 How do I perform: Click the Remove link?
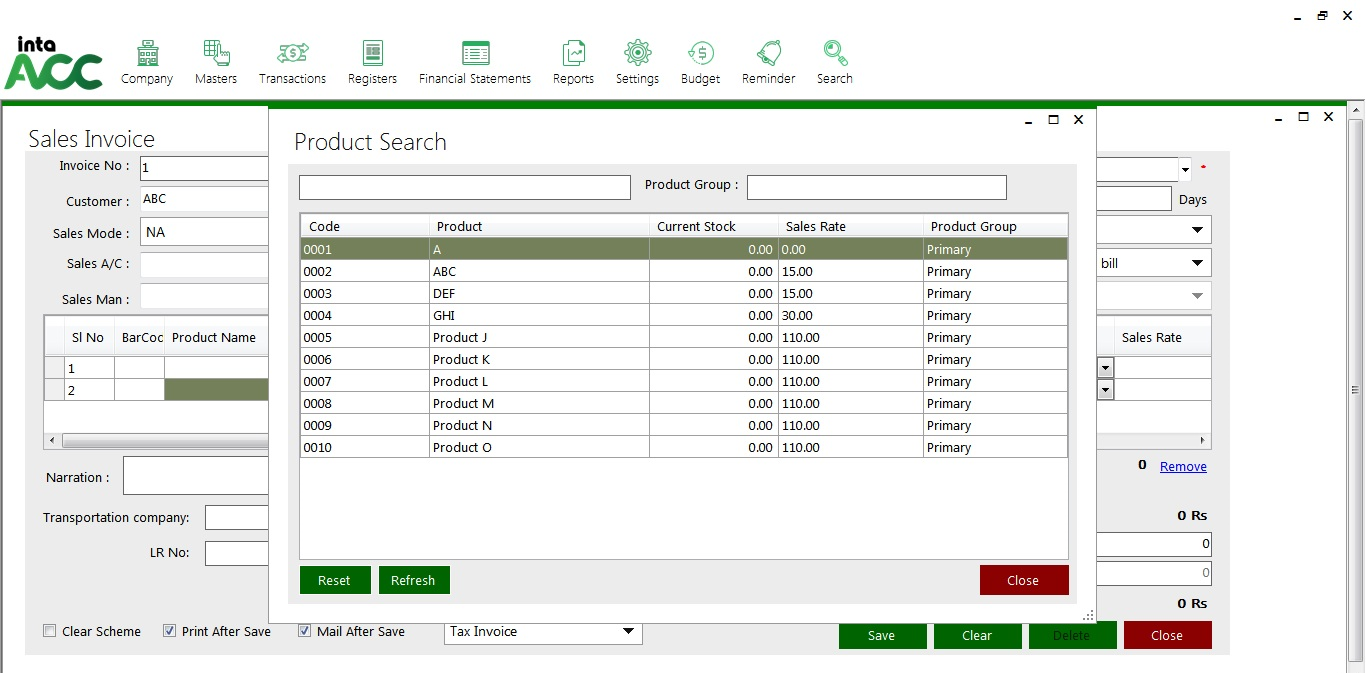(1183, 467)
